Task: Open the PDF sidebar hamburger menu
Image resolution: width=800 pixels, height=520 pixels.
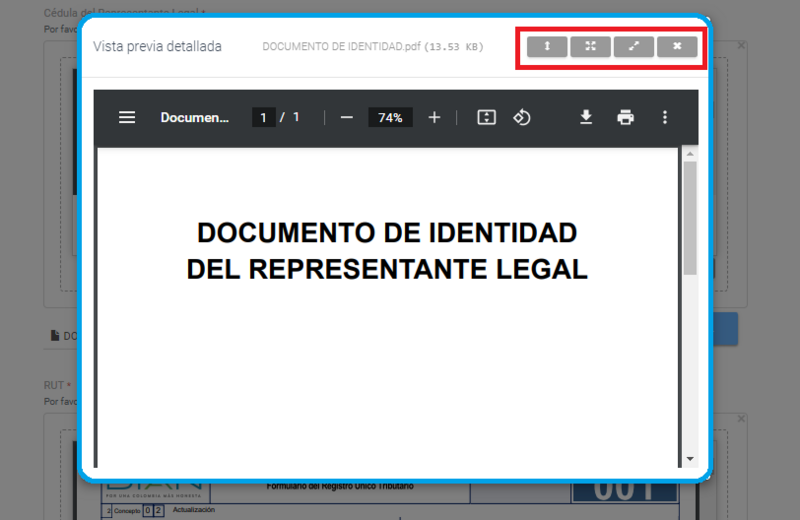Action: click(x=127, y=117)
